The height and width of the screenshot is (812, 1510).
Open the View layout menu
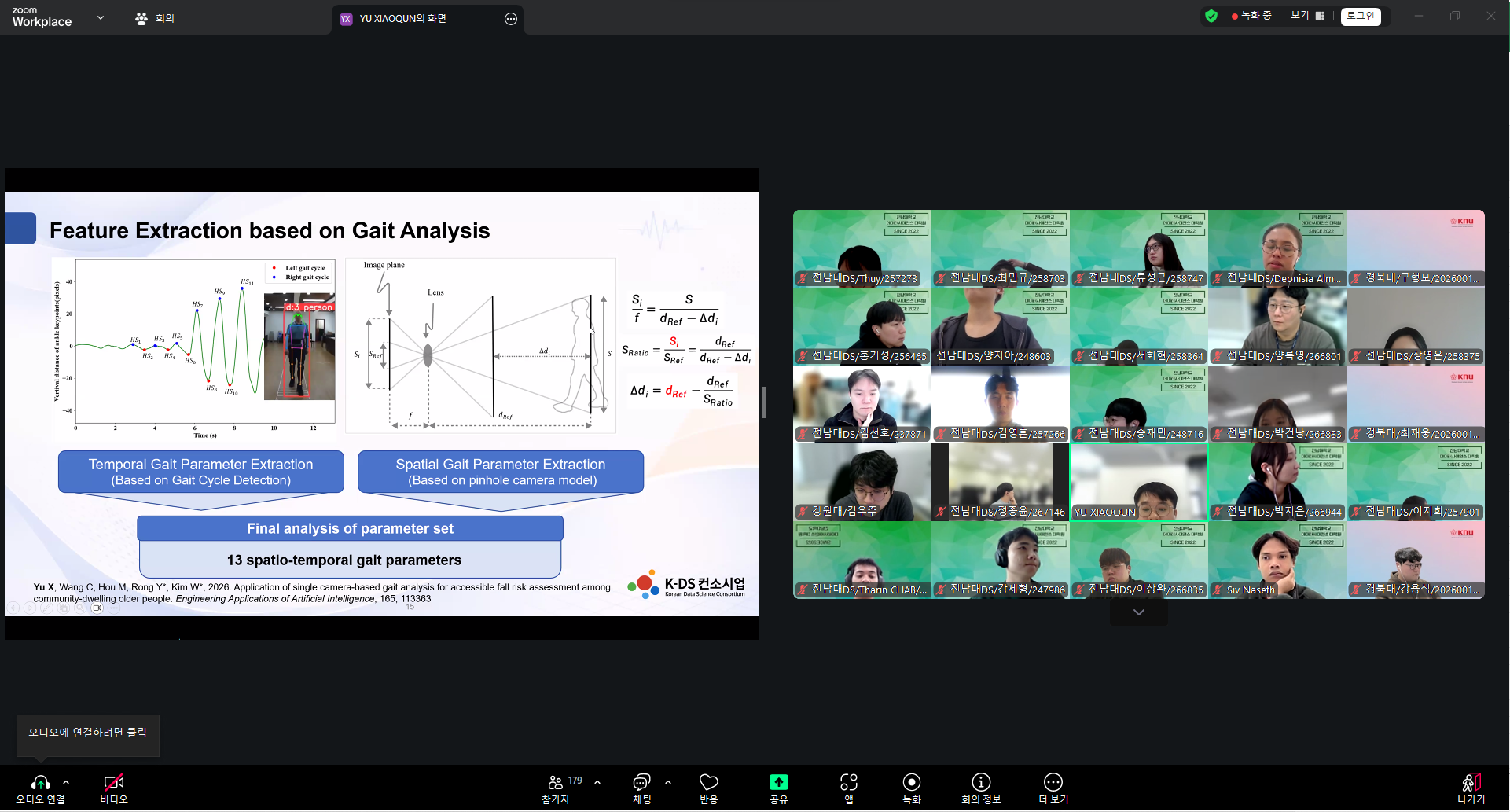1307,16
